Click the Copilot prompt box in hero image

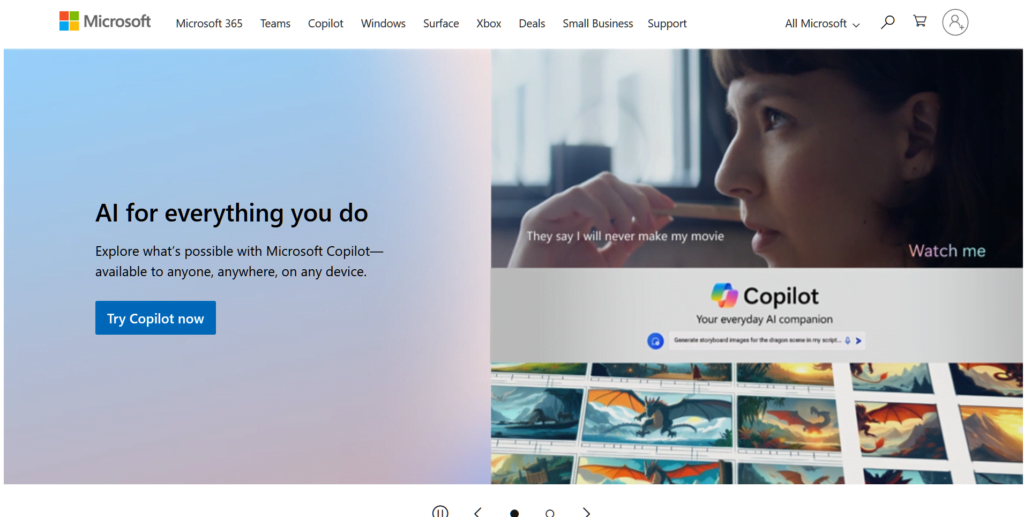(767, 340)
